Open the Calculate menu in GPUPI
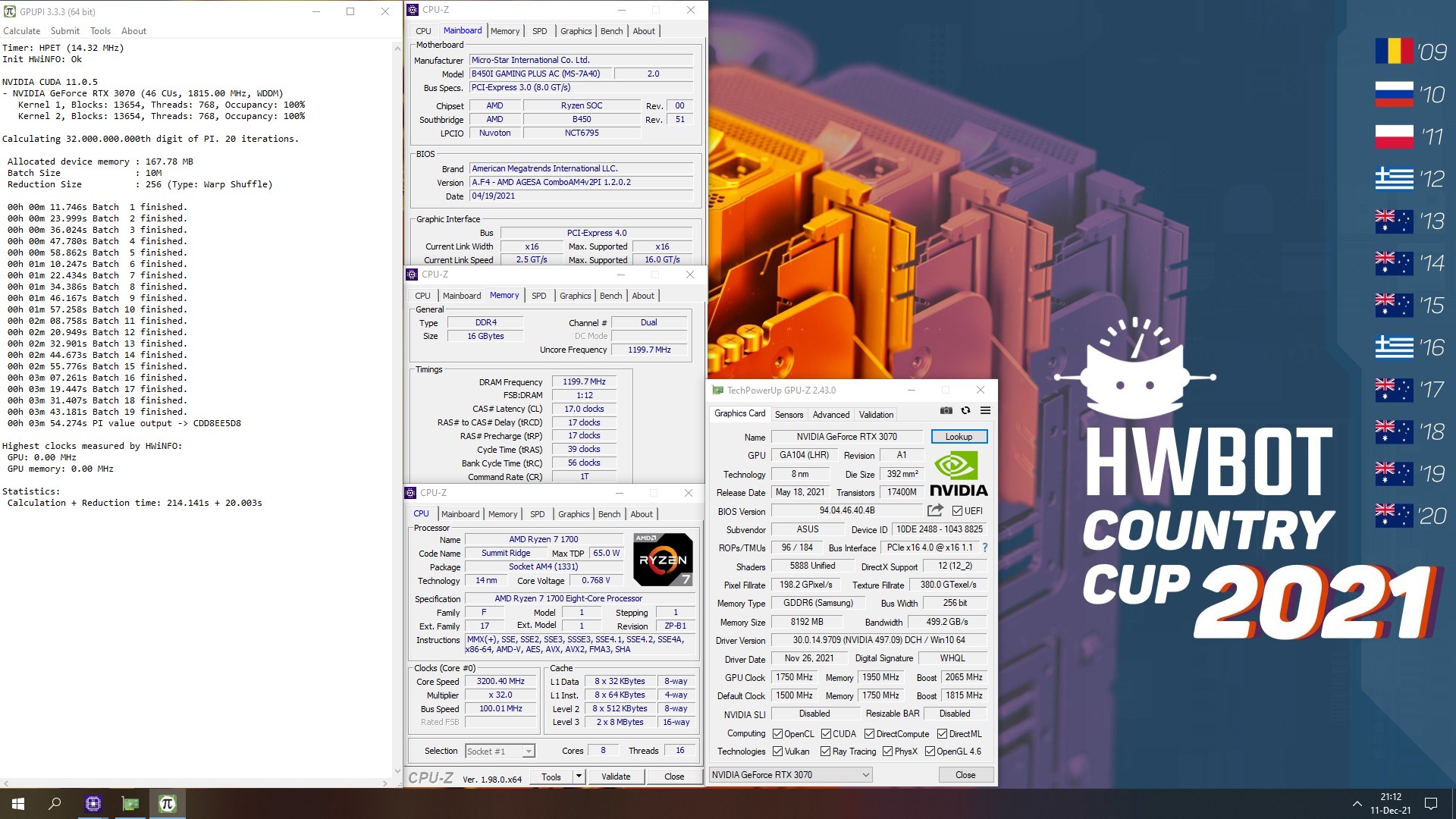The image size is (1456, 819). [22, 31]
